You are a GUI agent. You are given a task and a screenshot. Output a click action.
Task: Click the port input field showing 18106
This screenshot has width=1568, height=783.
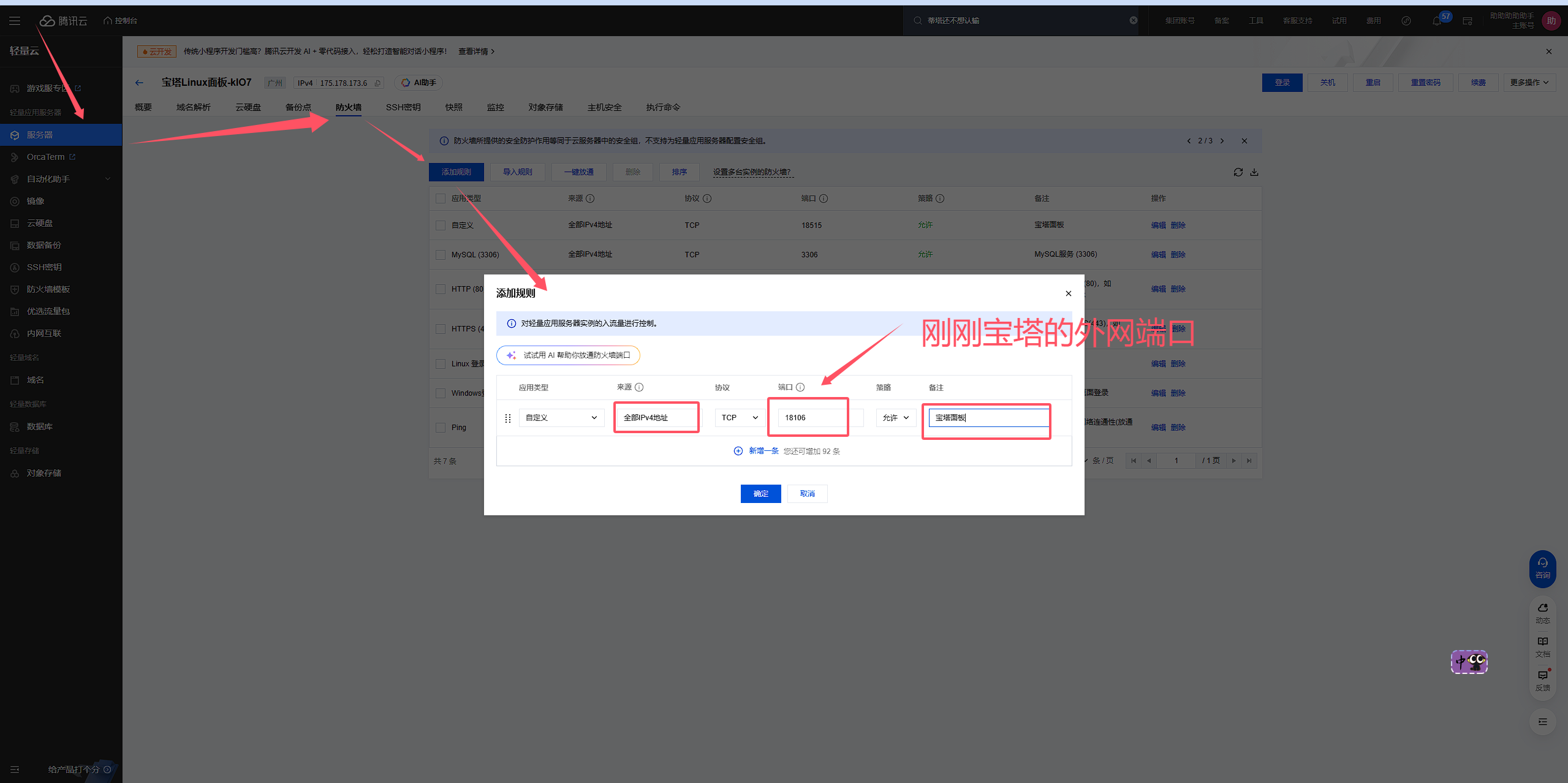point(808,418)
